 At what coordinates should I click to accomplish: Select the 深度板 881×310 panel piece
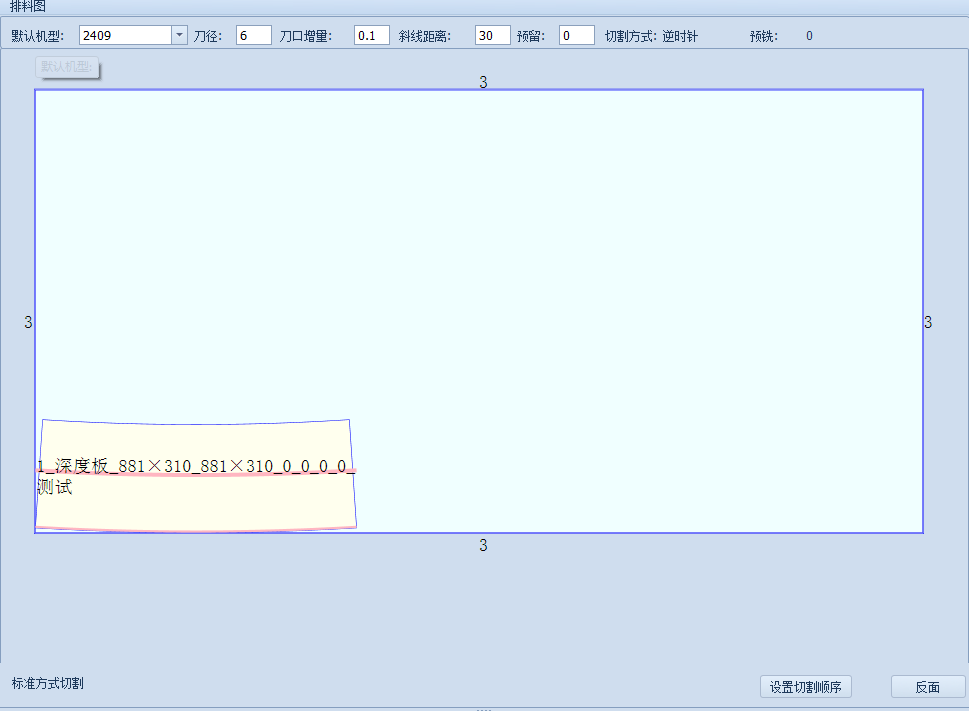(196, 500)
